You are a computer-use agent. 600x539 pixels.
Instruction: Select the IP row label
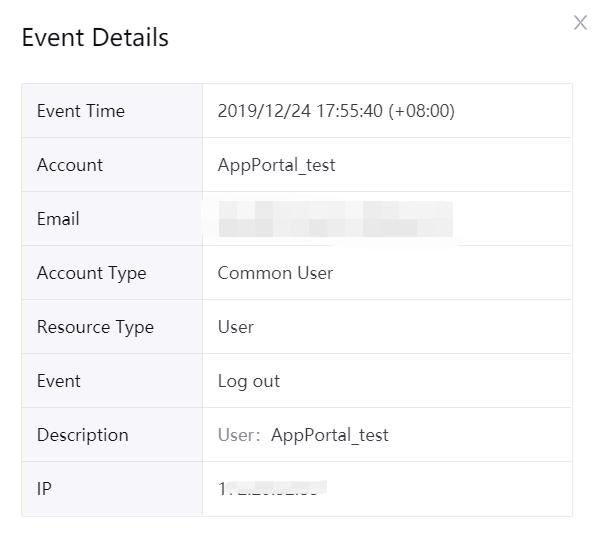[44, 489]
